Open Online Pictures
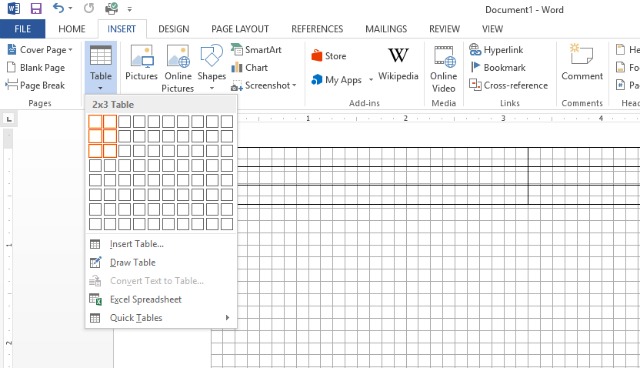Image resolution: width=640 pixels, height=368 pixels. tap(178, 68)
